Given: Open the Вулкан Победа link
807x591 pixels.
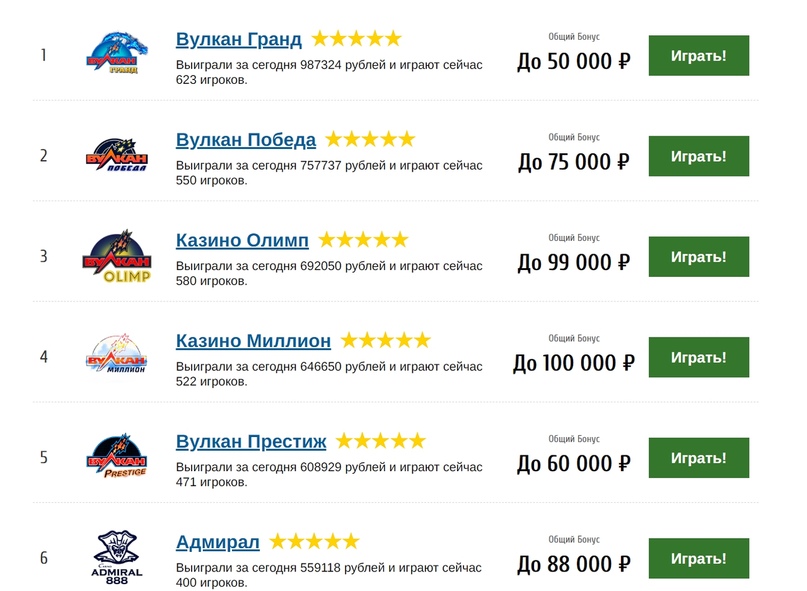Looking at the screenshot, I should pos(245,140).
